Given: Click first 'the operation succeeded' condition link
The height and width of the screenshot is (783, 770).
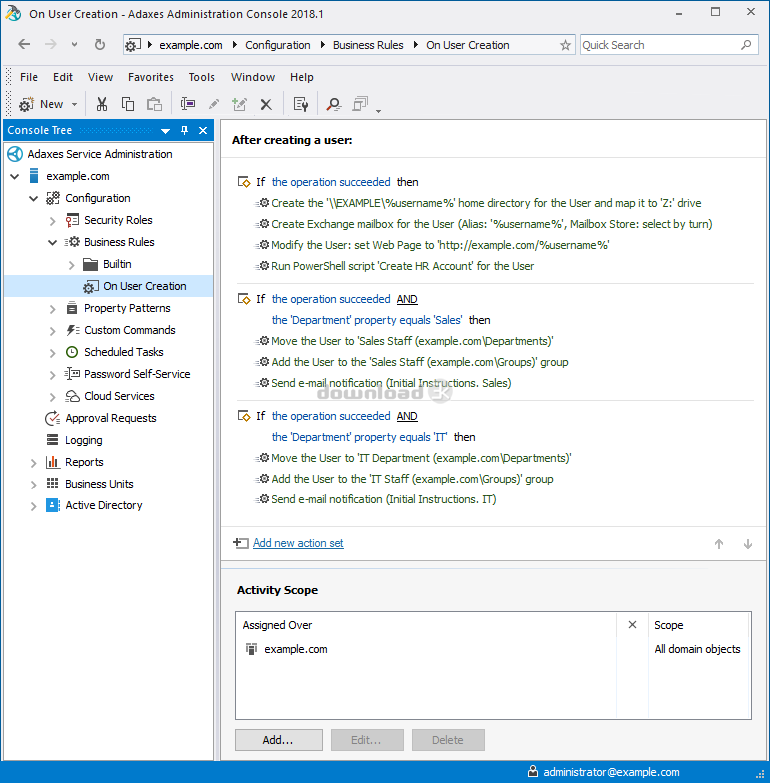Looking at the screenshot, I should coord(331,182).
